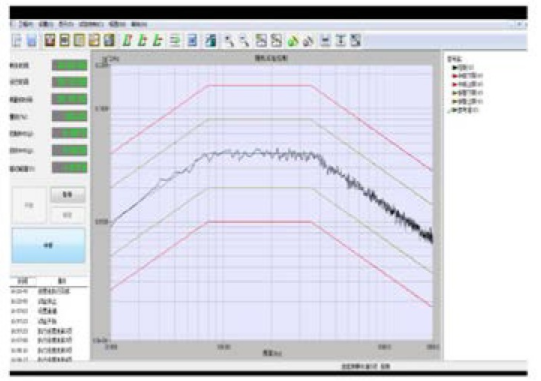Viewport: 541px width, 381px height.
Task: Click the small gray button above the blue button
Action: click(68, 195)
